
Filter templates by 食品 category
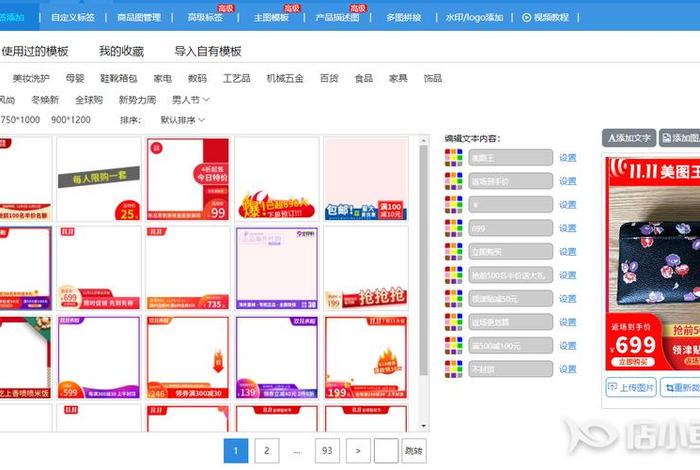click(x=364, y=79)
